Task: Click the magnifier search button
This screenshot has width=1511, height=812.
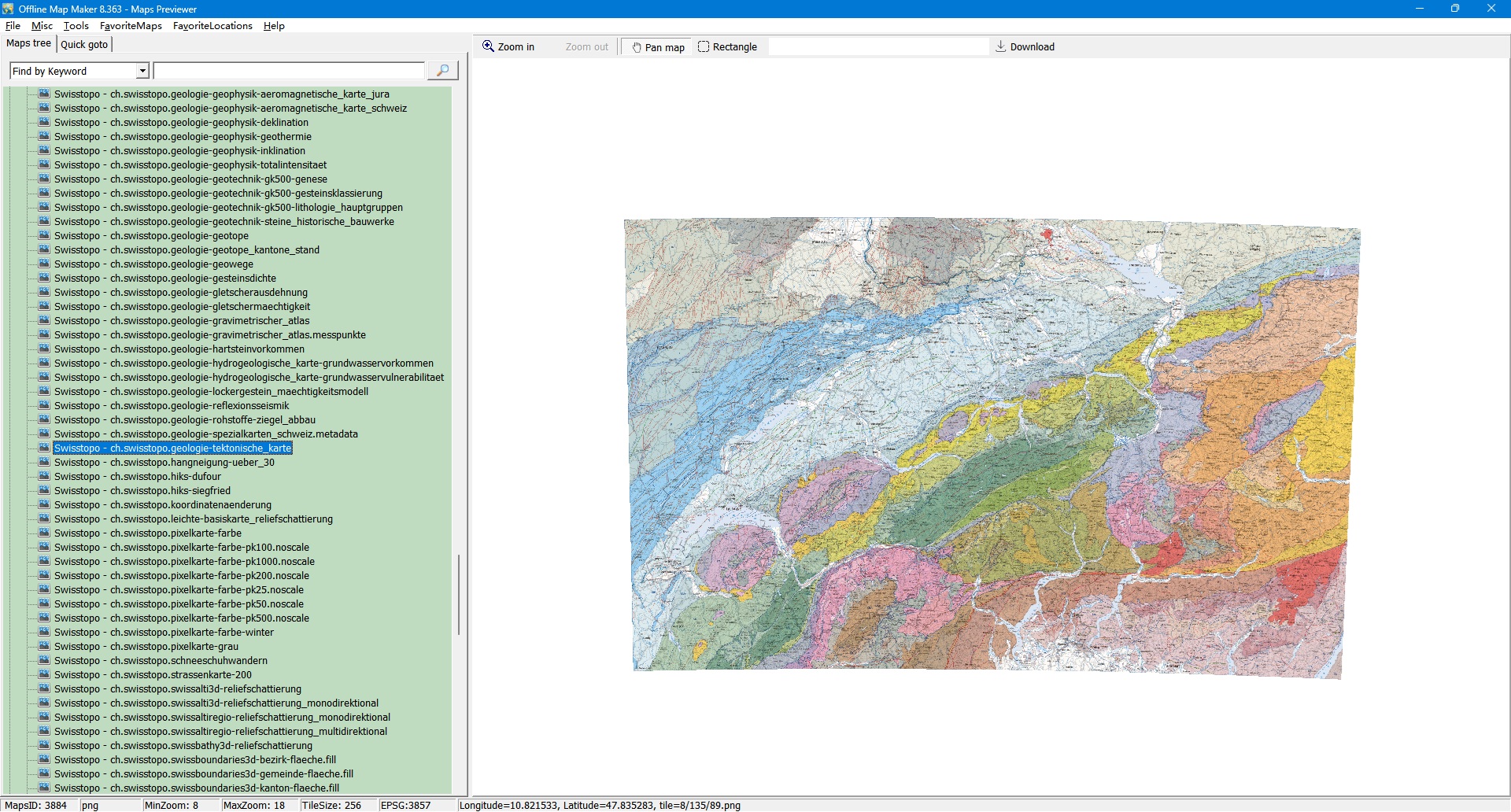Action: point(442,71)
